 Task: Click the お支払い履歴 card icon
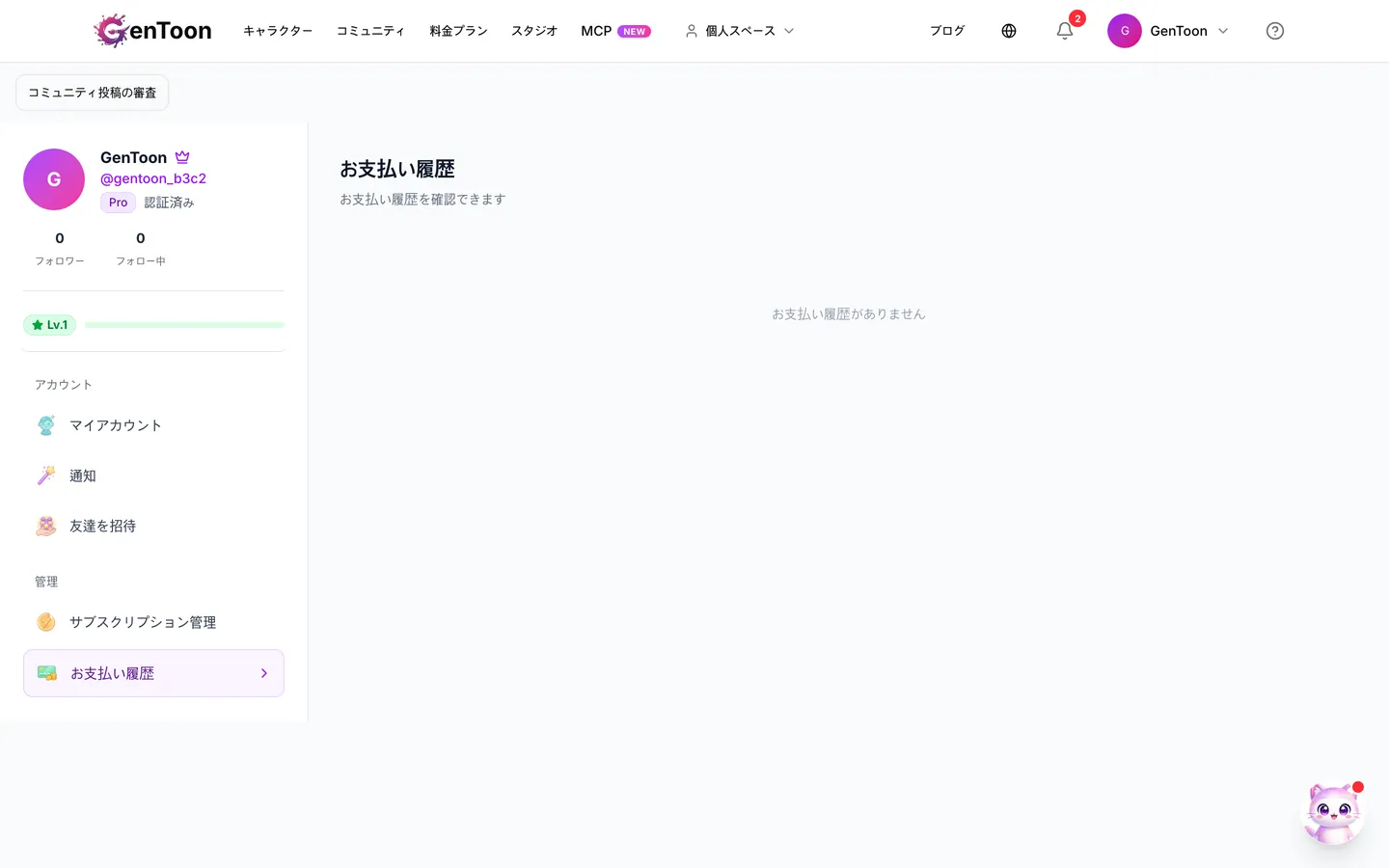pos(47,673)
